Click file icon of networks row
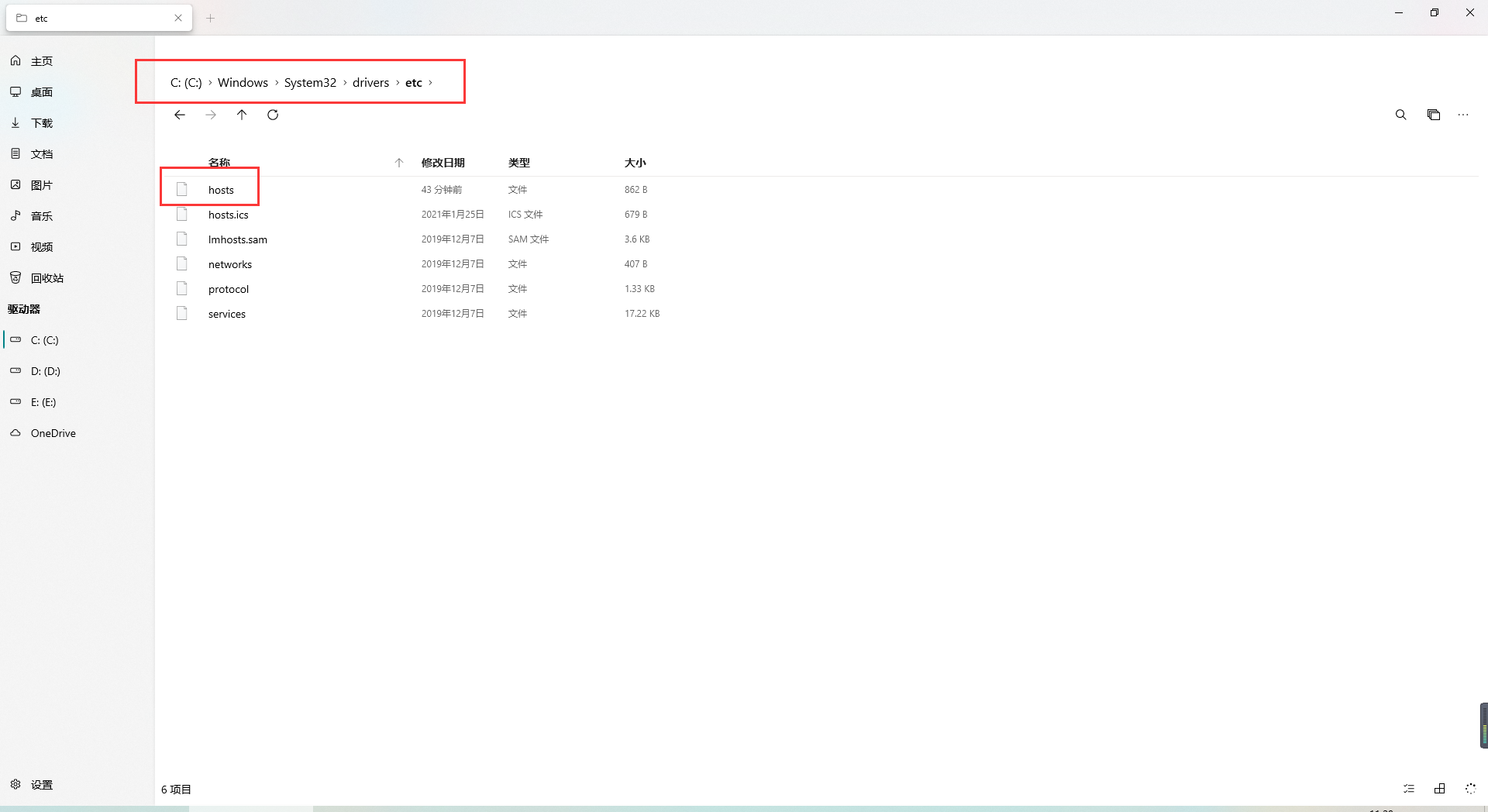The image size is (1488, 812). pyautogui.click(x=182, y=263)
